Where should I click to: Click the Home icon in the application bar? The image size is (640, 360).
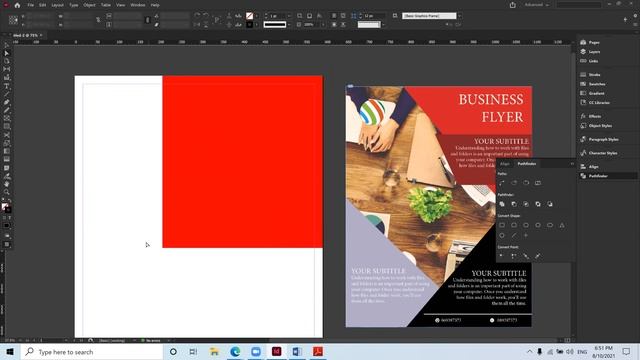coord(17,5)
